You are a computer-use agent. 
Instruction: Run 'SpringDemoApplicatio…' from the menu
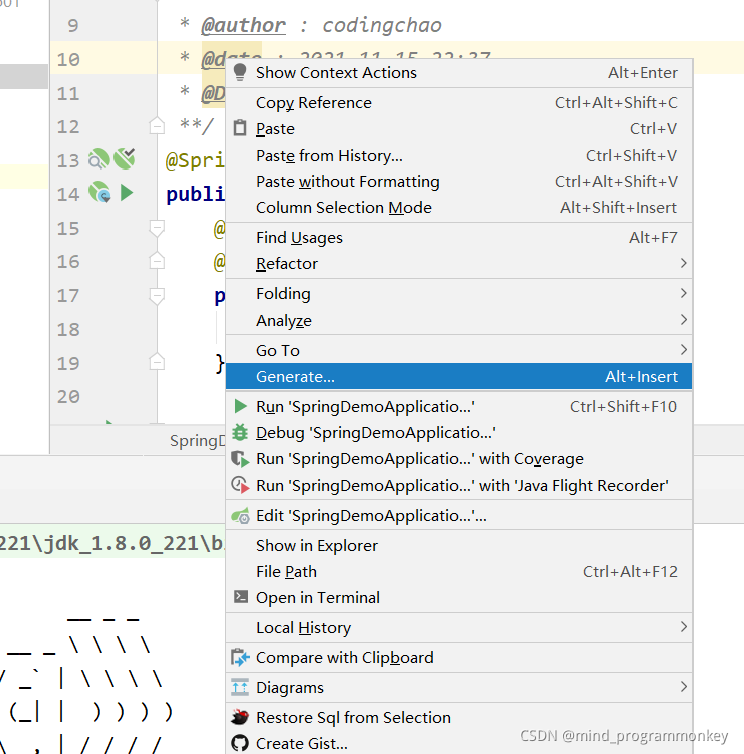(459, 406)
